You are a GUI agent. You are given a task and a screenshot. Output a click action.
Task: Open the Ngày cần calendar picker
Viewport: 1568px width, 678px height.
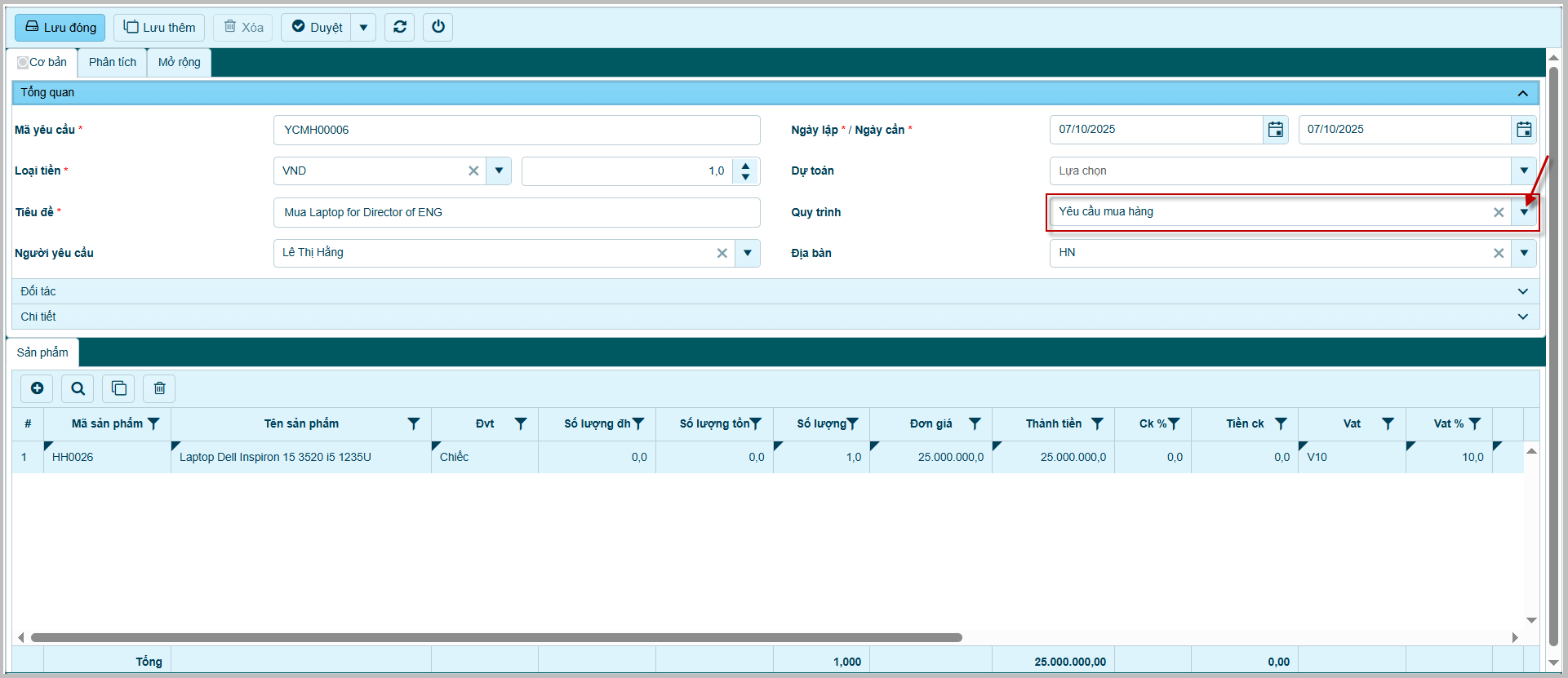tap(1523, 130)
